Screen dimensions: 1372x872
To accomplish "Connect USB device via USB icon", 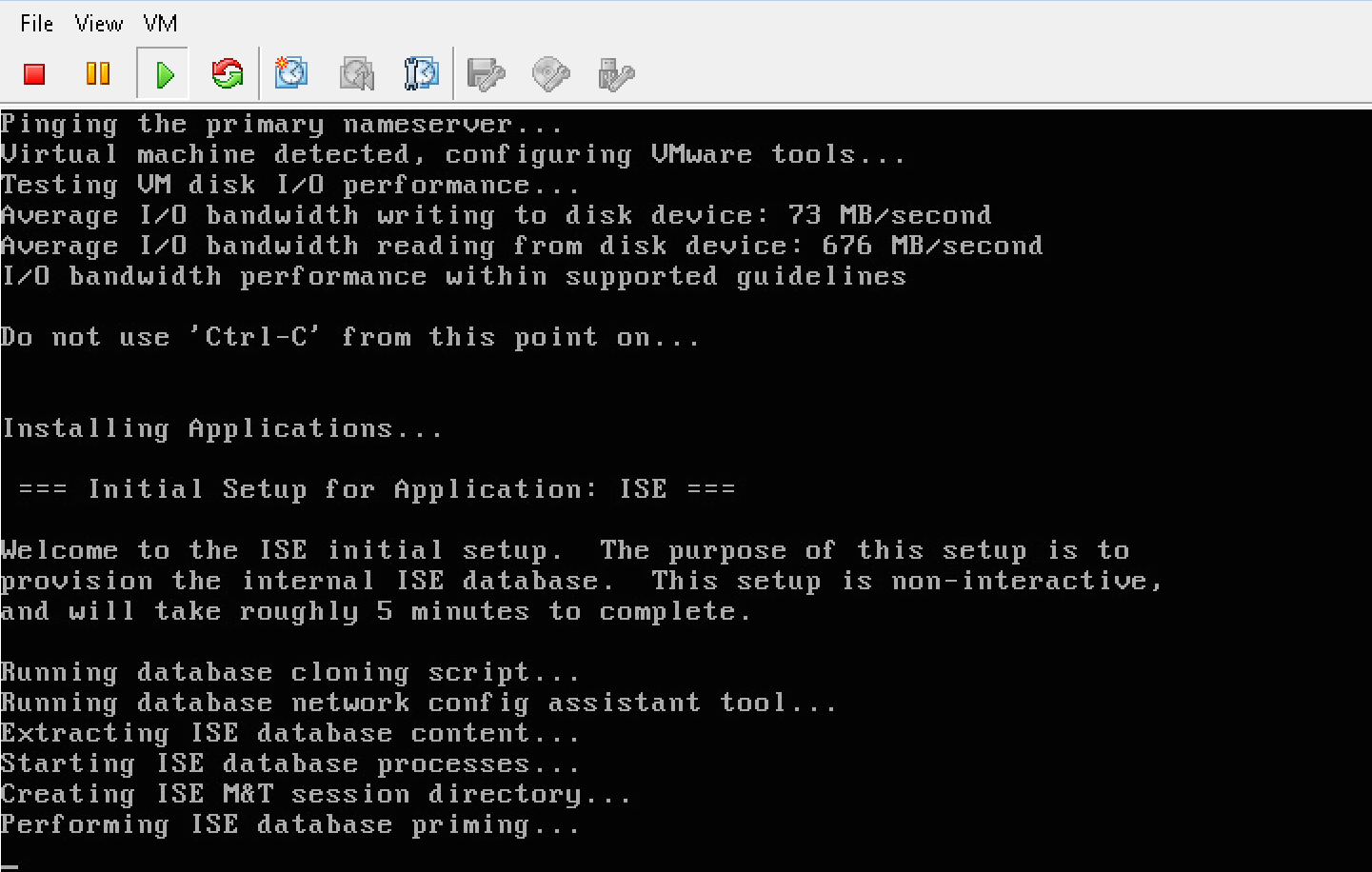I will pyautogui.click(x=615, y=74).
